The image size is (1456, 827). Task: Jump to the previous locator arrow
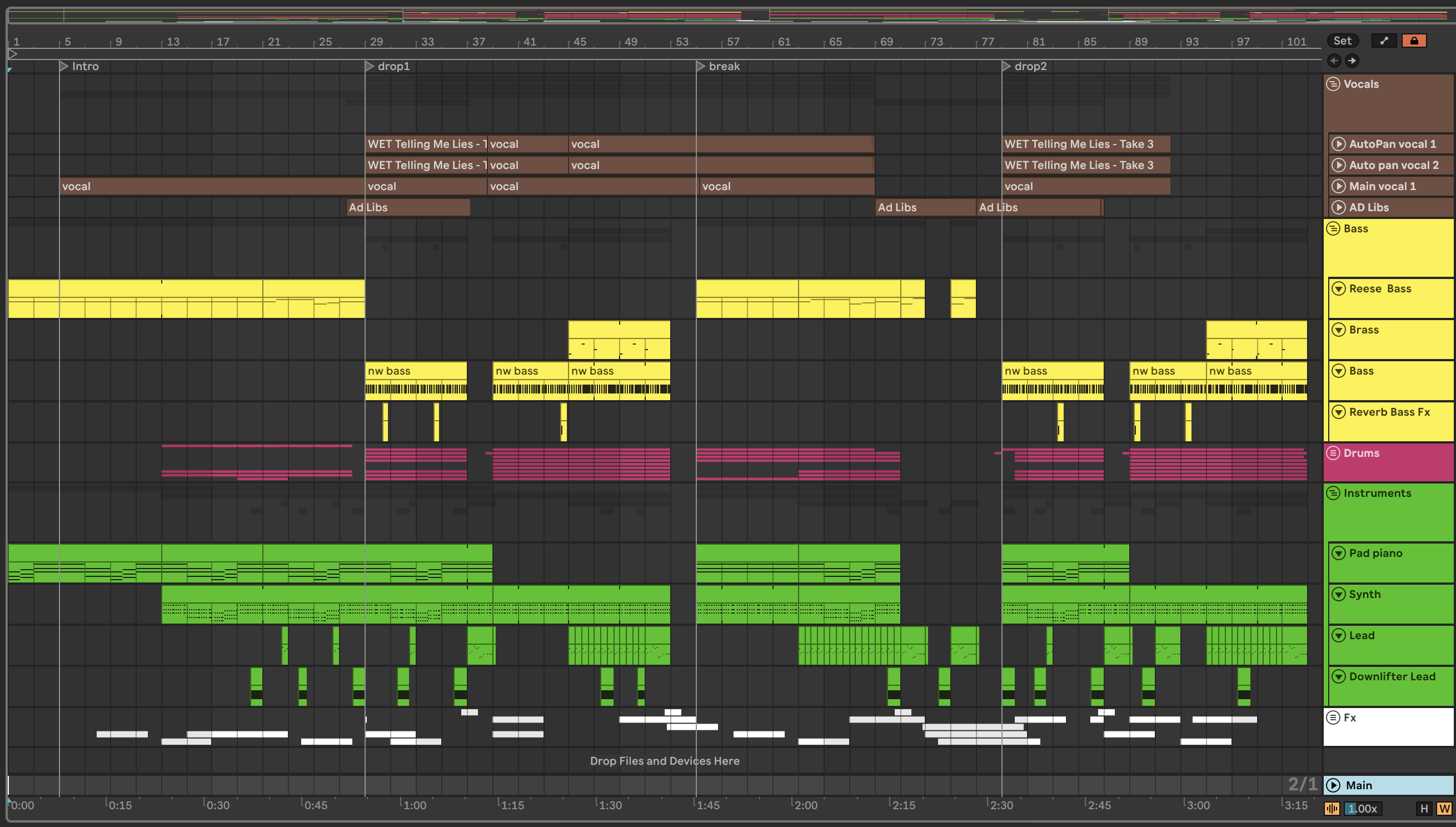(1334, 60)
